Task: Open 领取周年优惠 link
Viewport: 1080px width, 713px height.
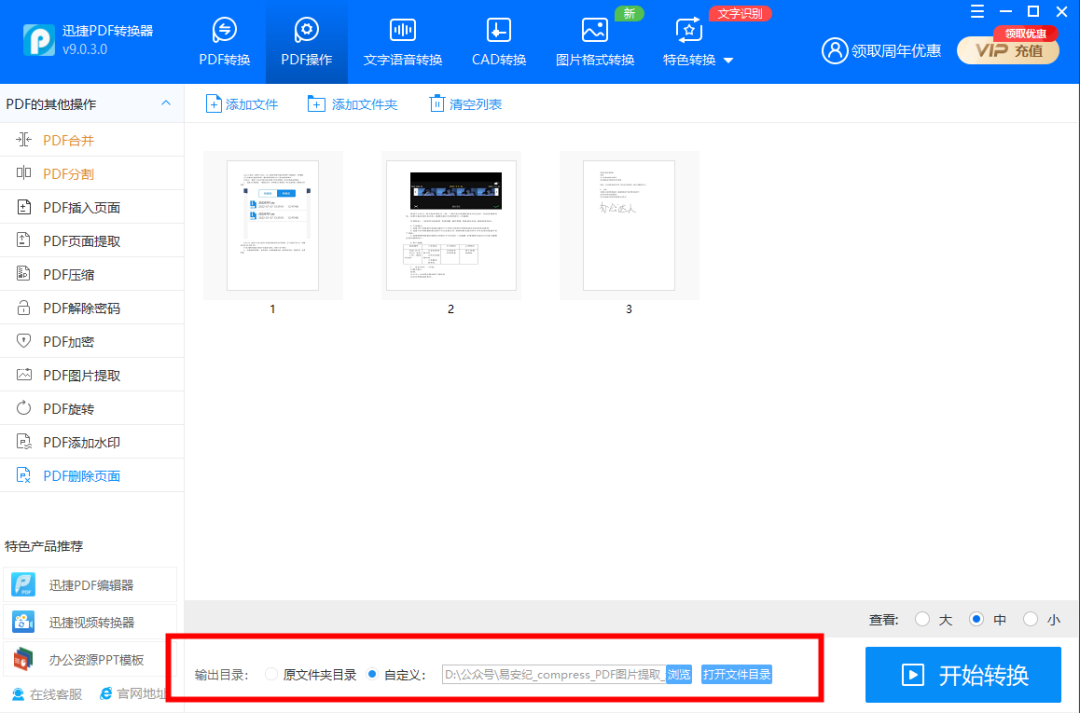Action: point(896,51)
